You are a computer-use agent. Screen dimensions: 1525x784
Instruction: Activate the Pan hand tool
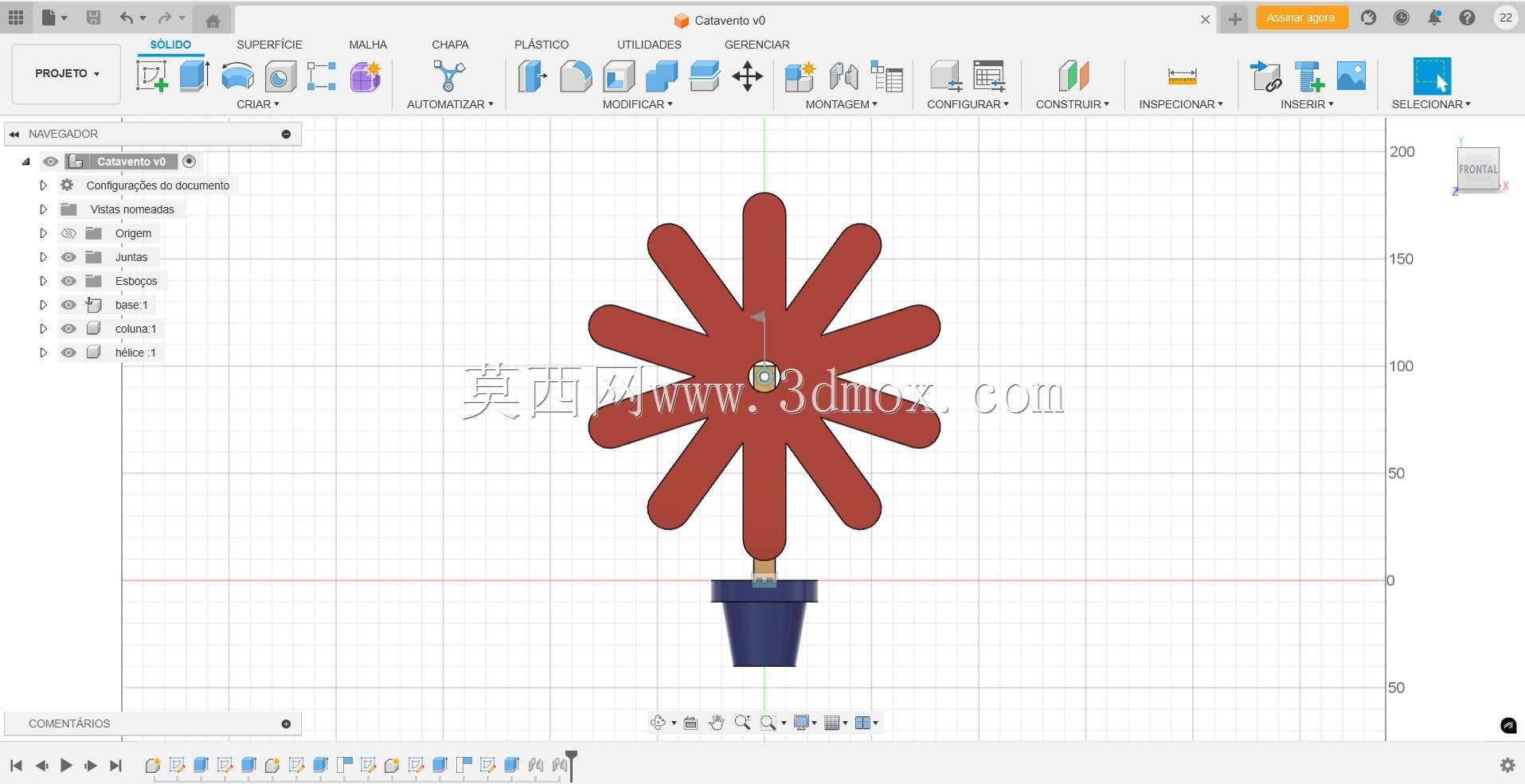717,723
